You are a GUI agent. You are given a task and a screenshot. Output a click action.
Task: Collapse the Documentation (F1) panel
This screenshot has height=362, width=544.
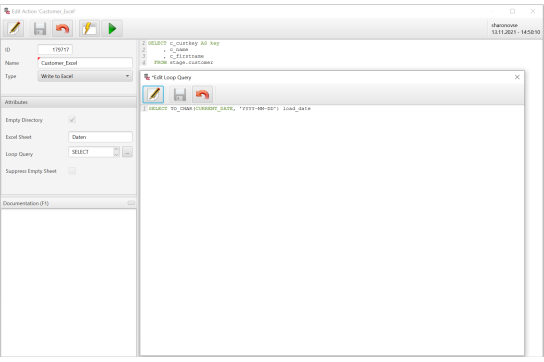click(x=131, y=203)
